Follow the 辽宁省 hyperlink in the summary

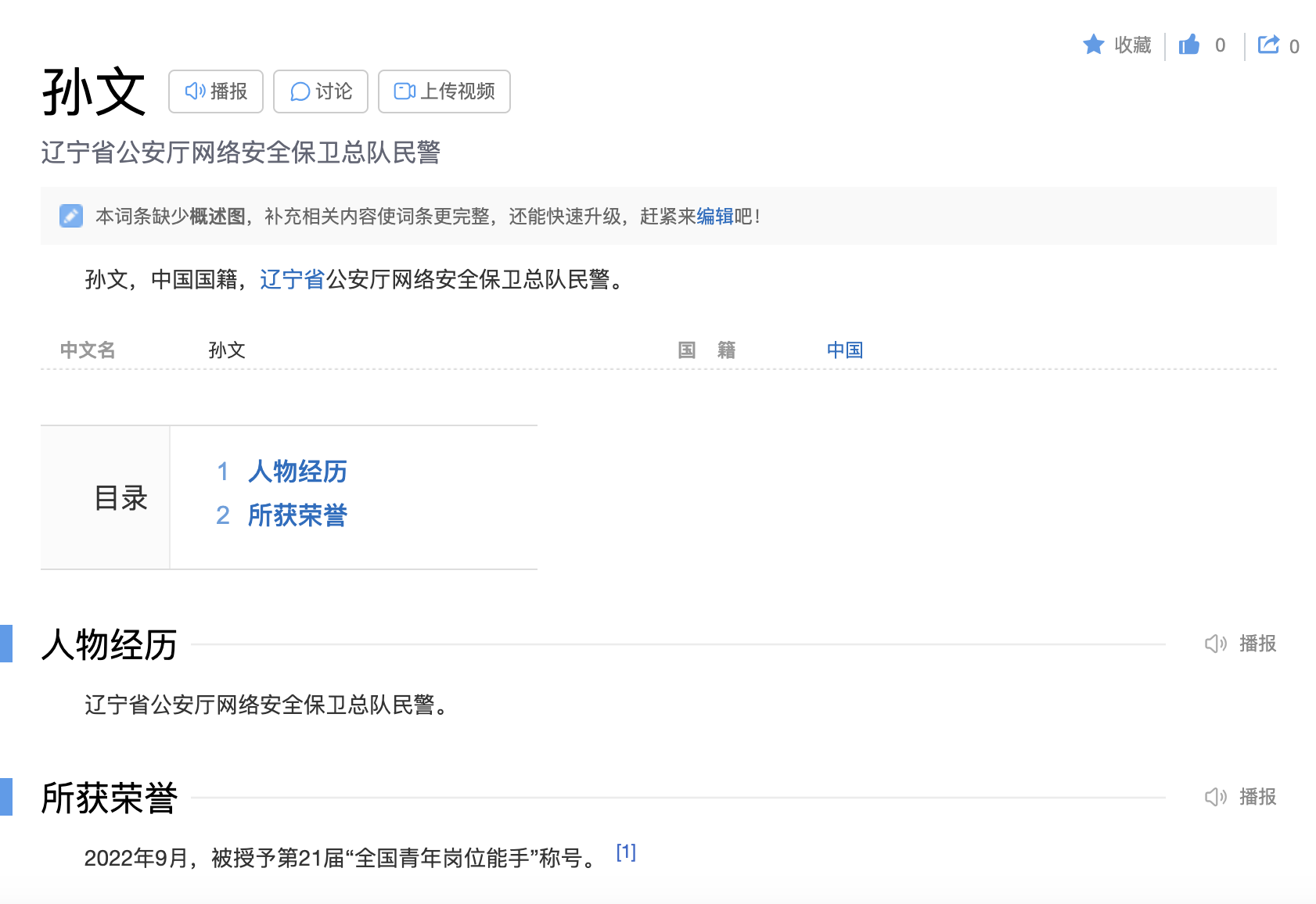coord(292,279)
